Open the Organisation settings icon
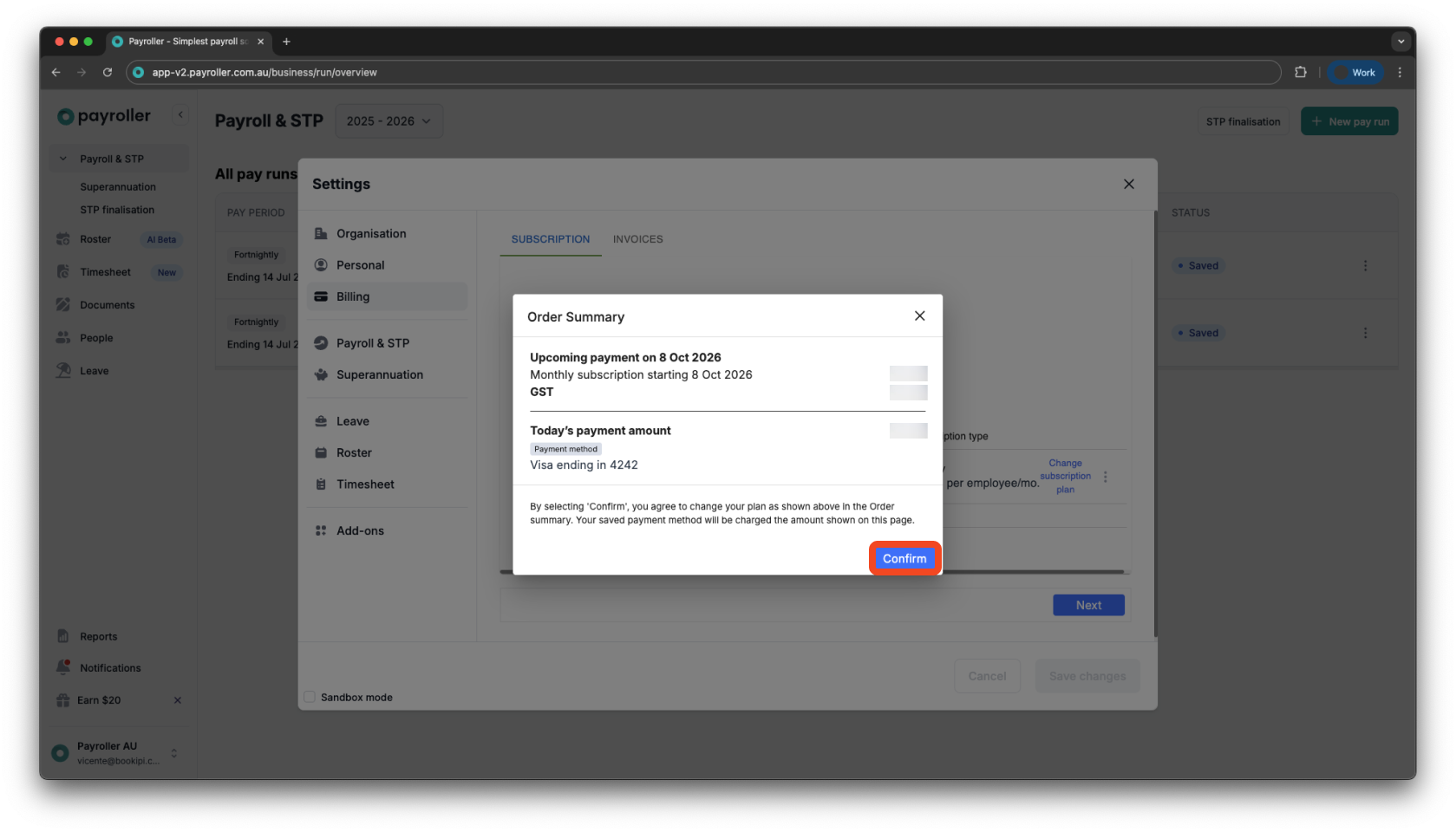1456x832 pixels. pos(321,233)
